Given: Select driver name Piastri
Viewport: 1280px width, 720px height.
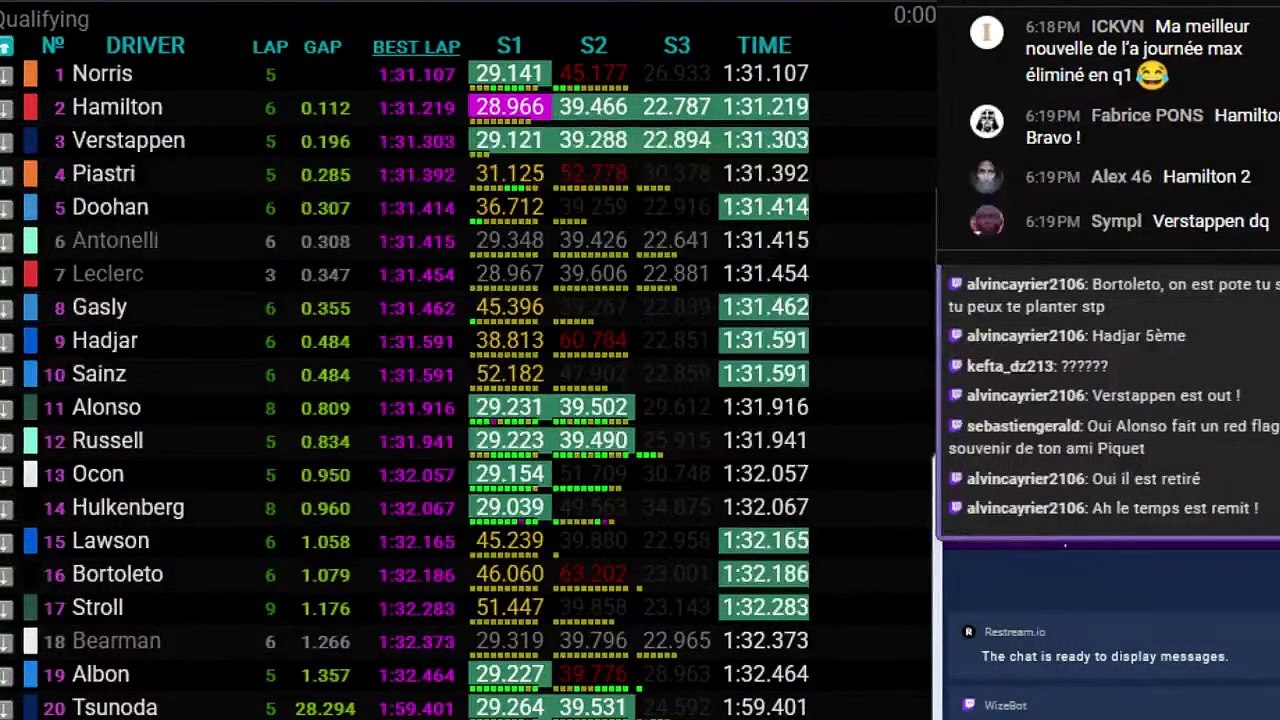Looking at the screenshot, I should 103,174.
